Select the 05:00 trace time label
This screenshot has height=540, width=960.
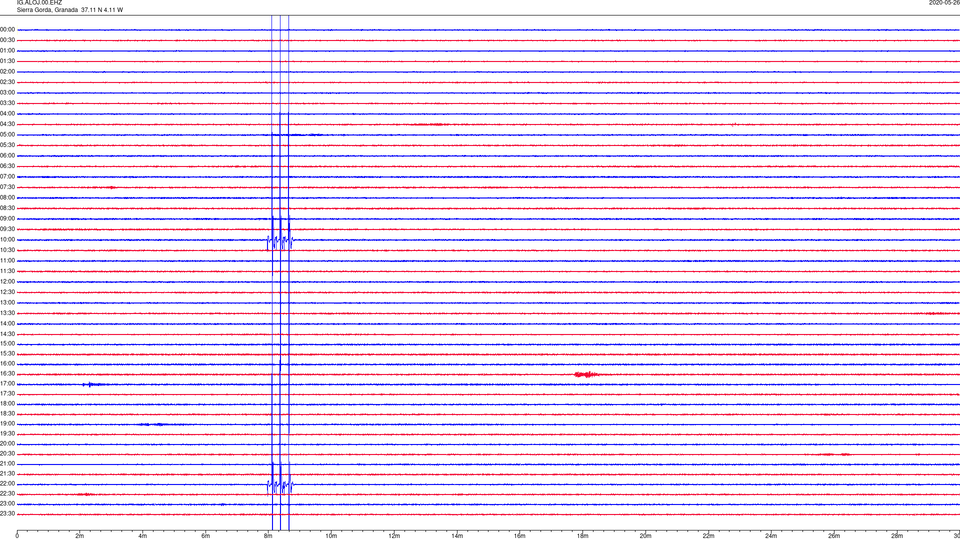pos(7,135)
